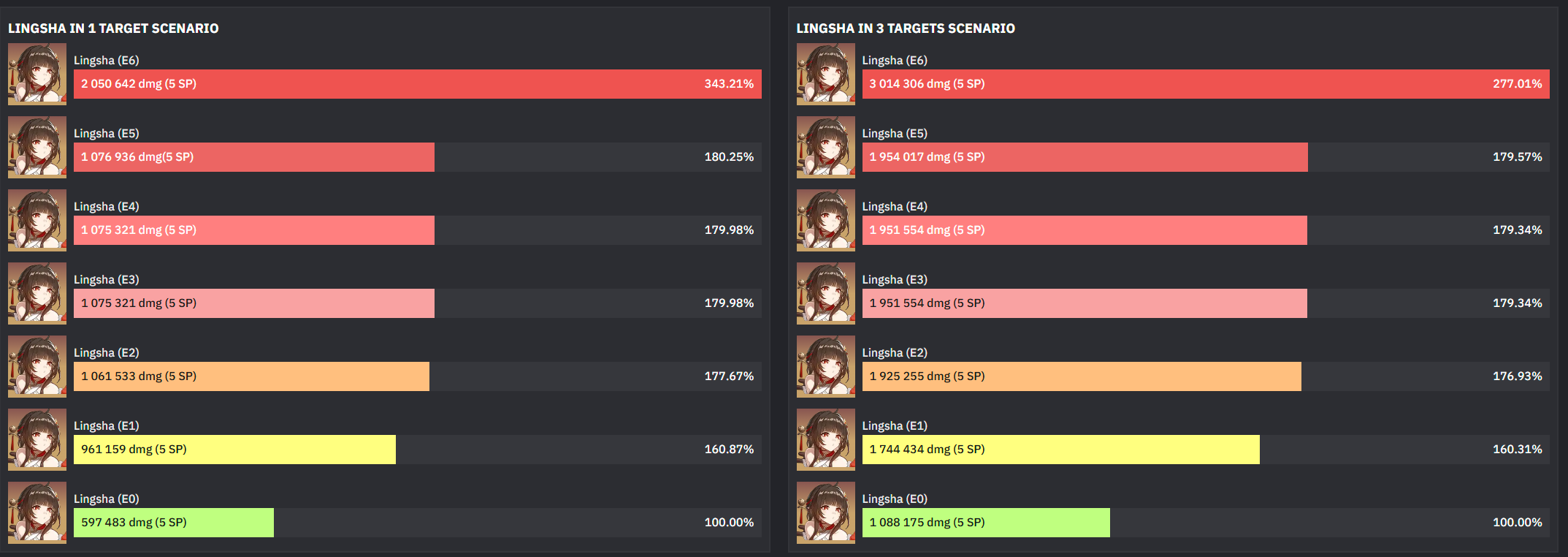Click Lingsha in 1 Target Scenario heading
Viewport: 1568px width, 557px height.
[113, 29]
